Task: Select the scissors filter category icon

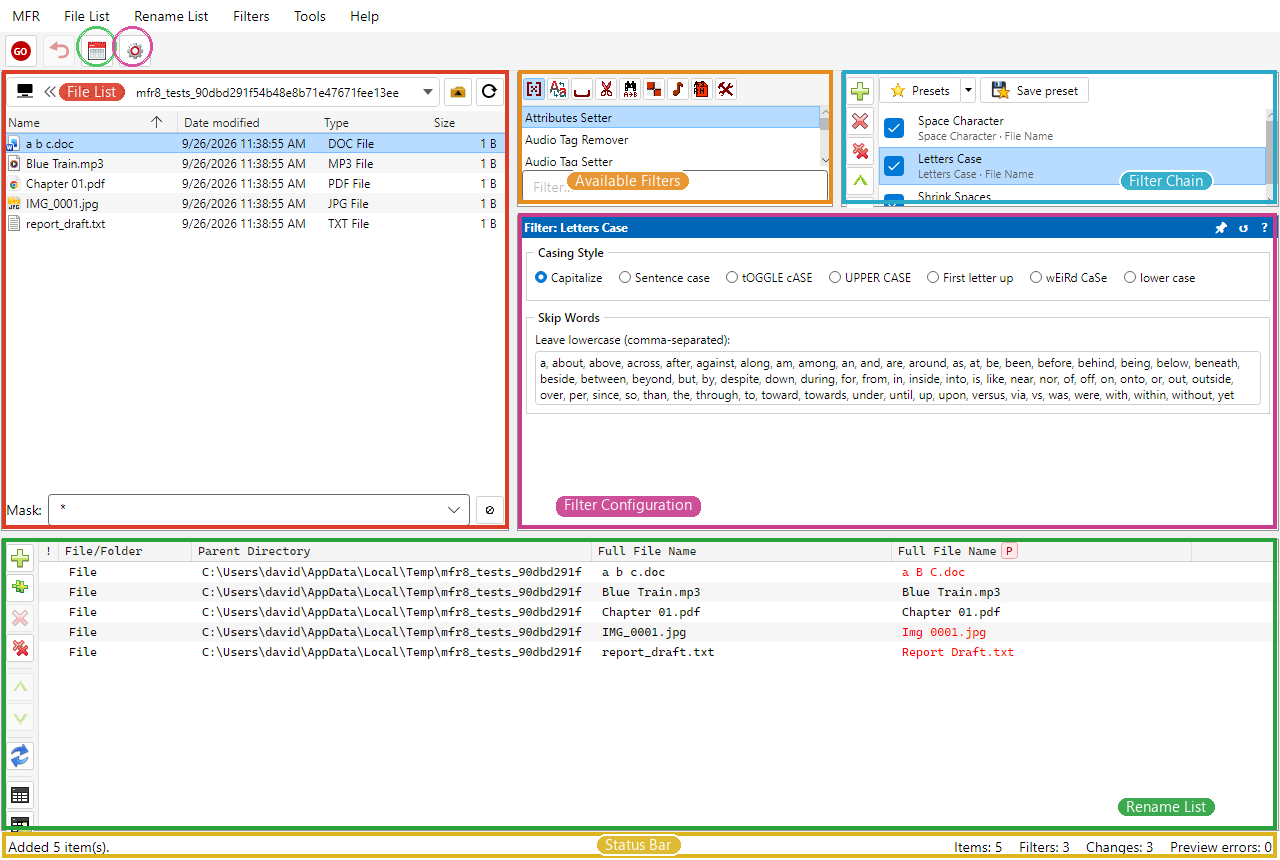Action: [x=606, y=89]
